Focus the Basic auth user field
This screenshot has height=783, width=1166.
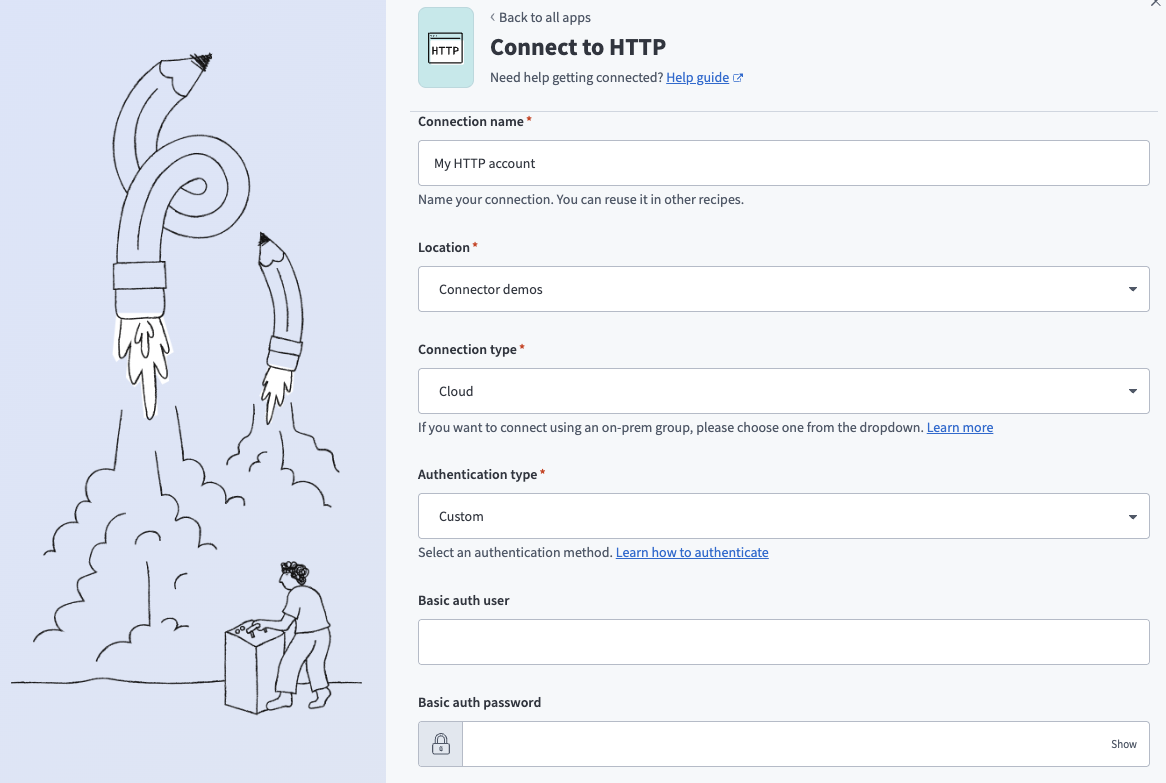pyautogui.click(x=783, y=642)
